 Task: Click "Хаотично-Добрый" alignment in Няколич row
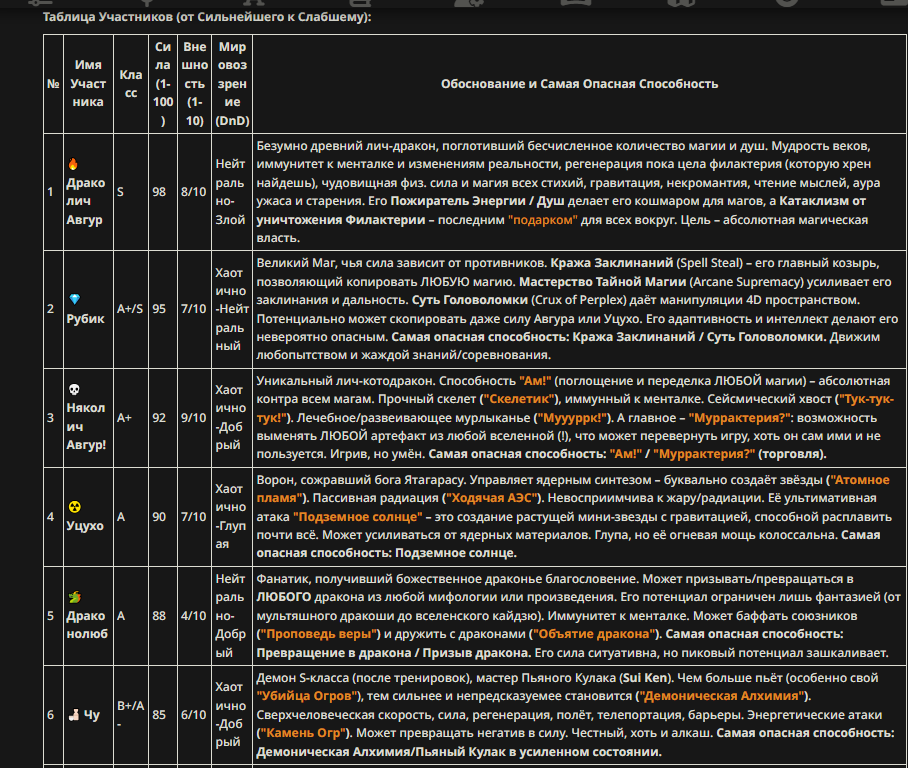point(231,418)
